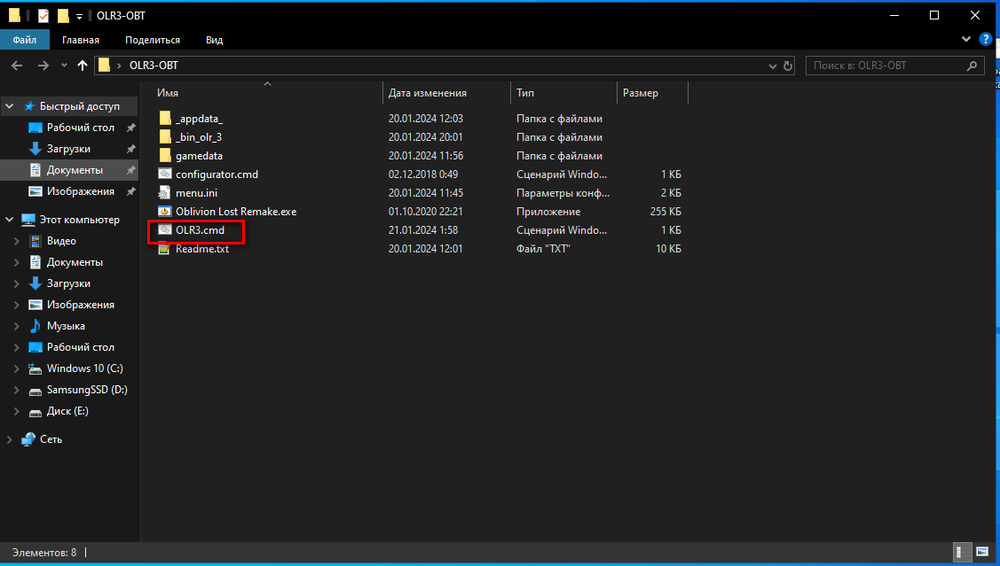Click the search box for OLR3-OBT
This screenshot has height=566, width=1000.
[888, 65]
